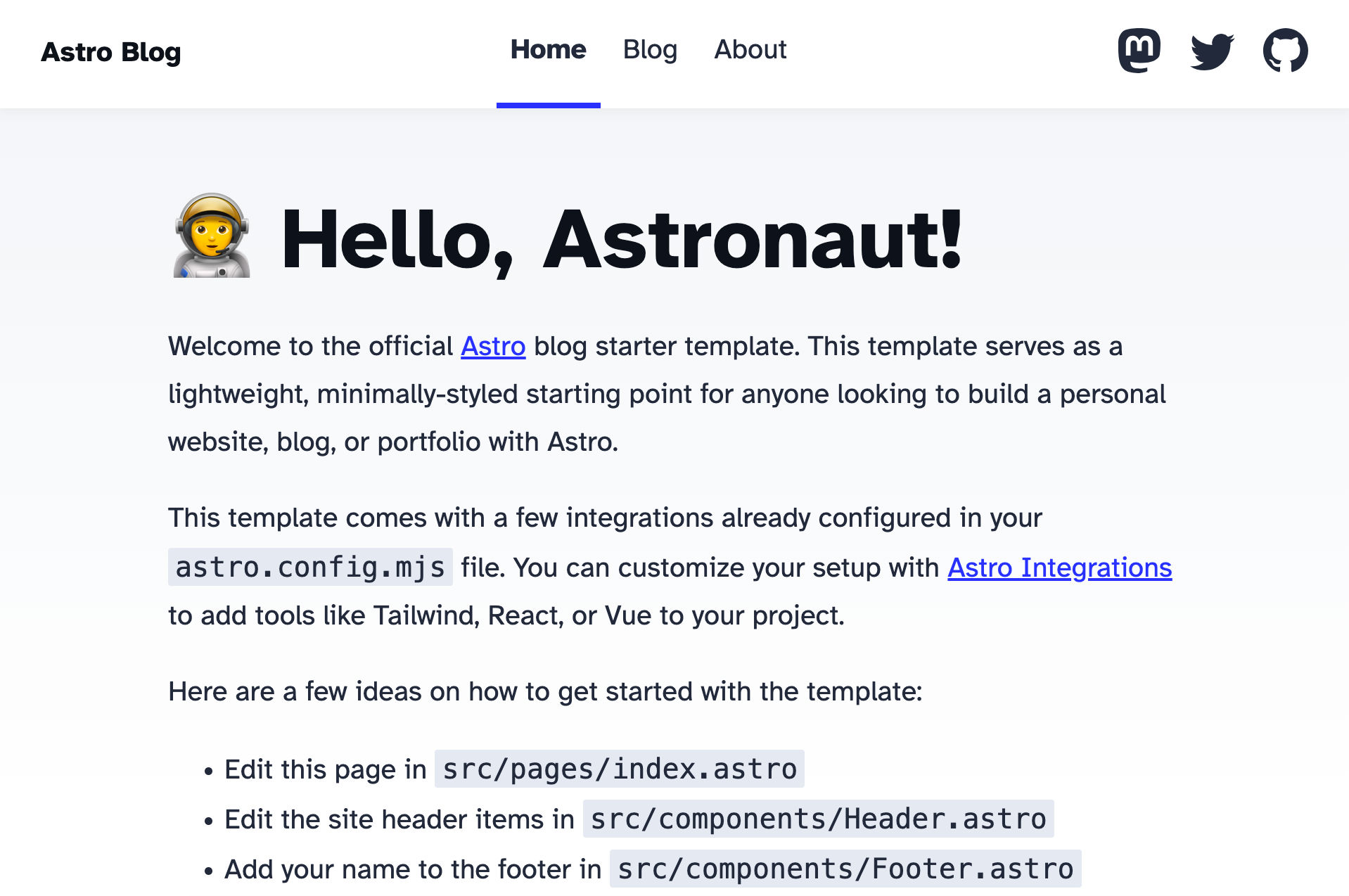Open the Twitter bird icon link

click(1212, 51)
